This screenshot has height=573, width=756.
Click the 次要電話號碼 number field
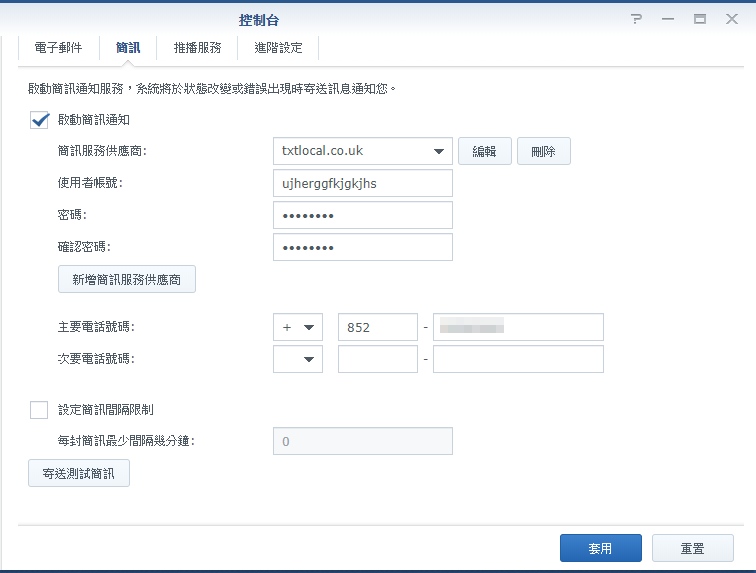pos(518,359)
